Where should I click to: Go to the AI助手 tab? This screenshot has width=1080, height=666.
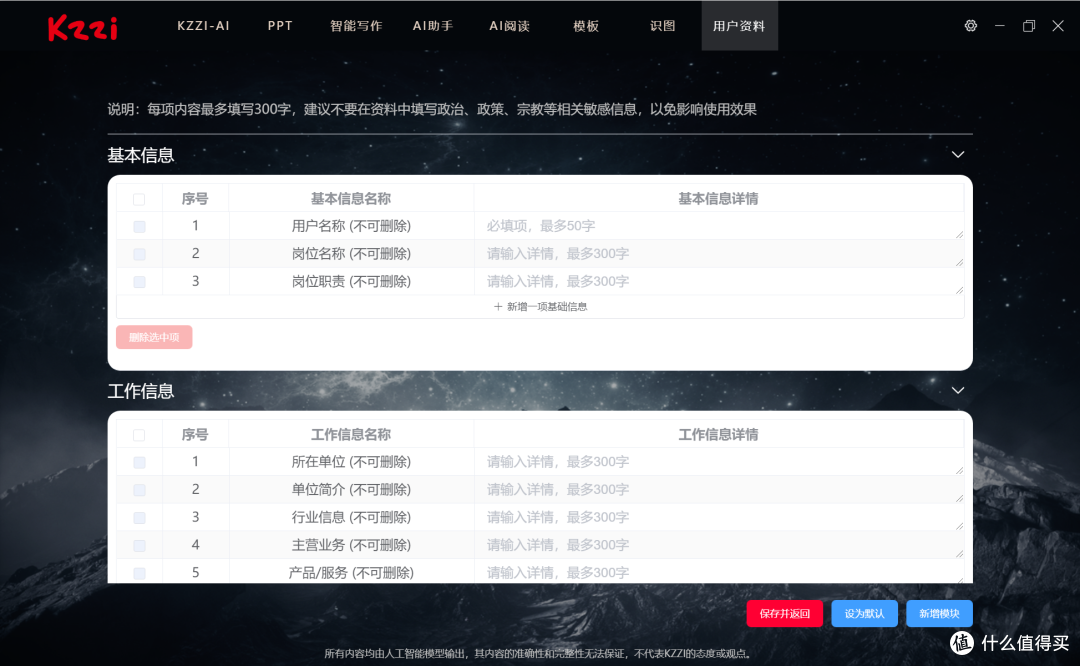(x=433, y=25)
